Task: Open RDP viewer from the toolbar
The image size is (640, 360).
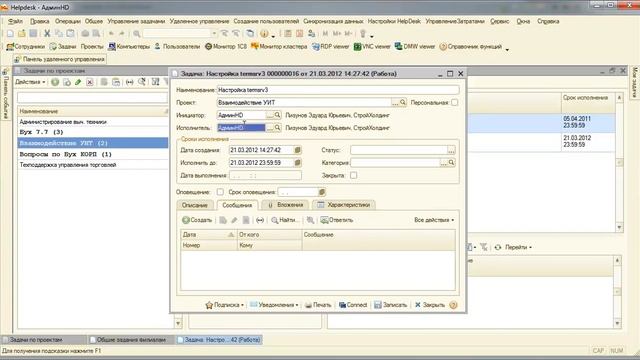Action: click(331, 47)
